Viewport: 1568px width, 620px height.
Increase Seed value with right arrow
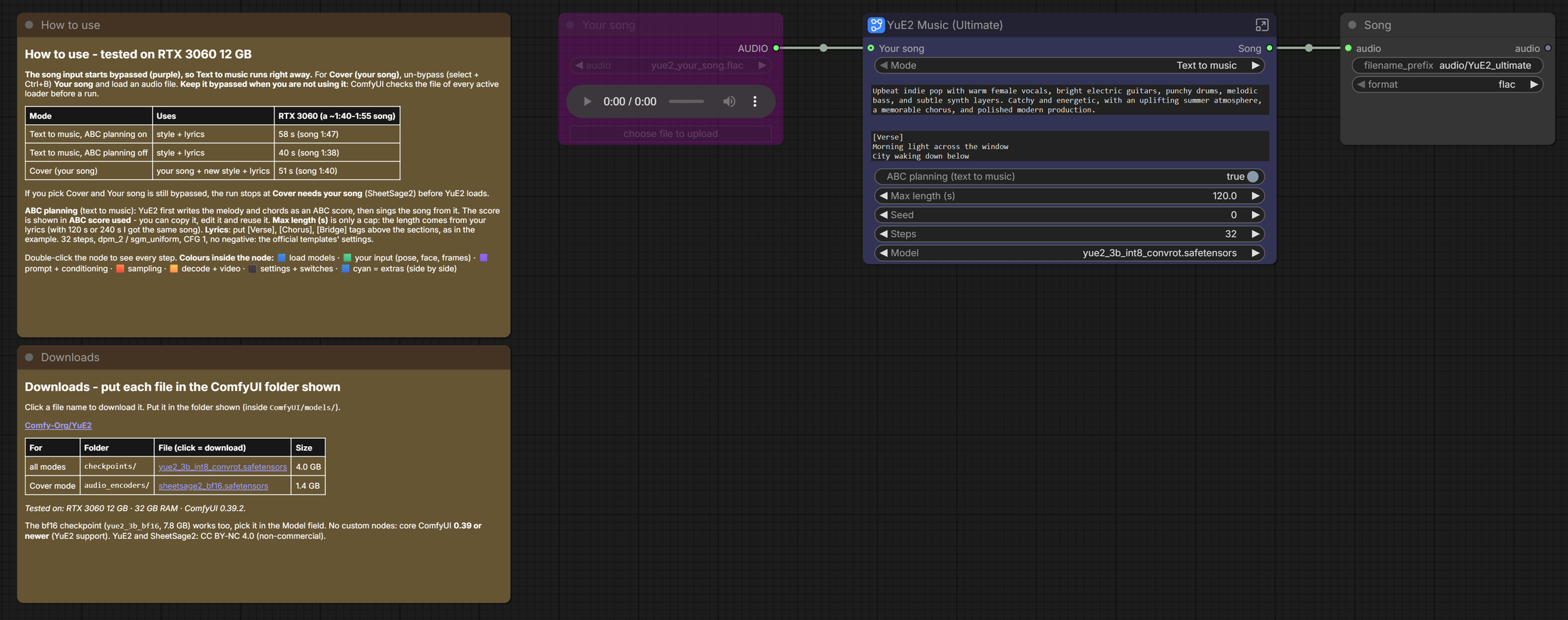[x=1255, y=215]
